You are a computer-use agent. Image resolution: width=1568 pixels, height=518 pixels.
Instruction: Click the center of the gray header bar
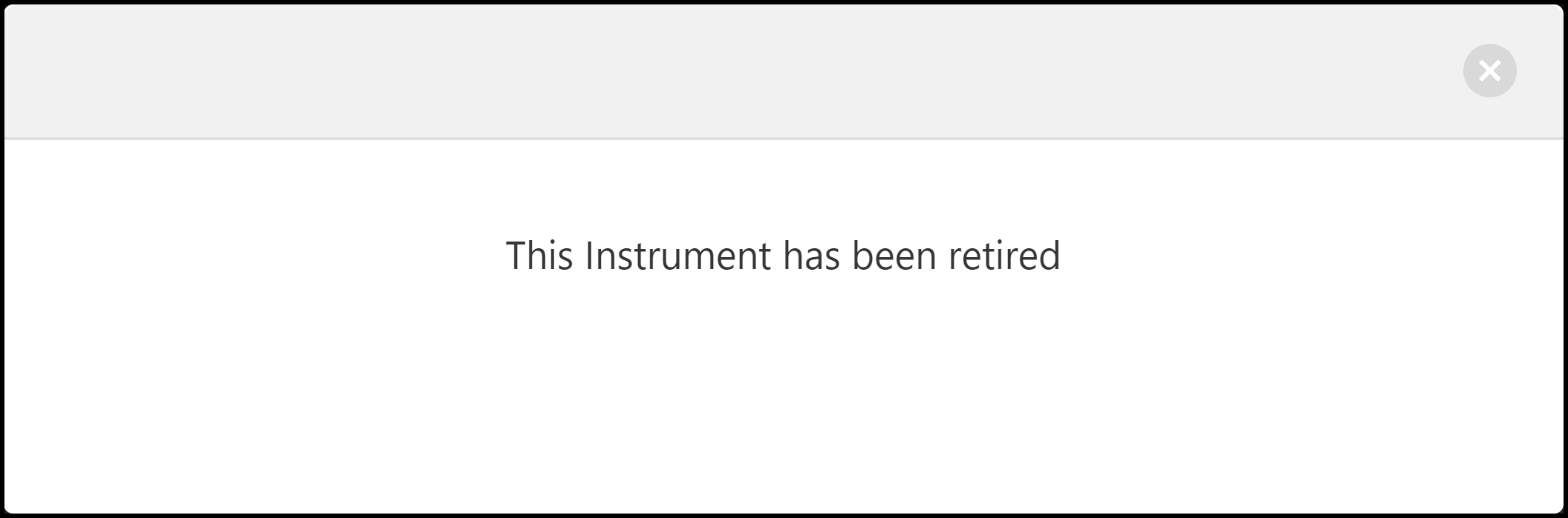tap(783, 71)
